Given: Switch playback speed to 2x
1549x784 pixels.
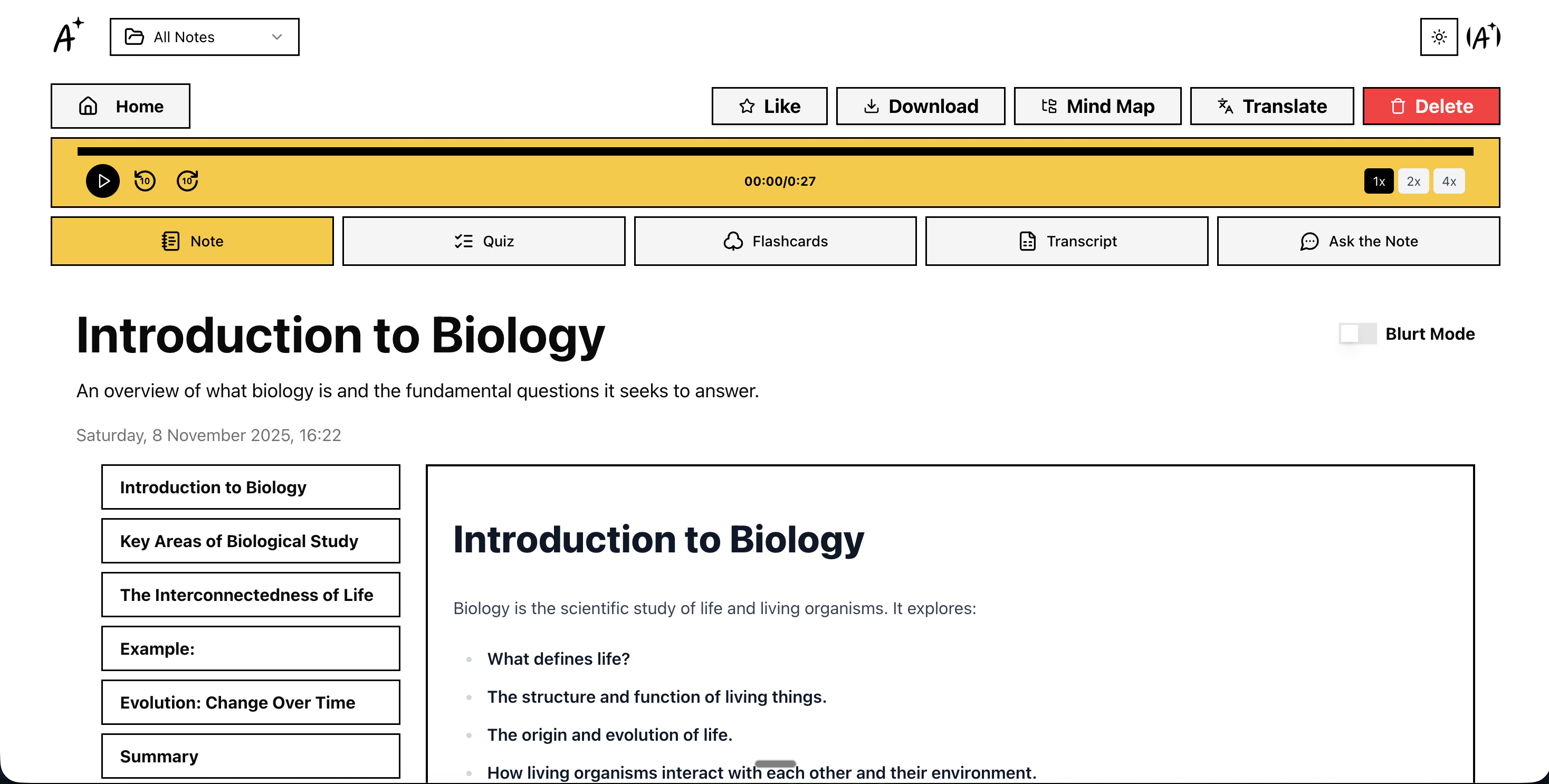Looking at the screenshot, I should click(x=1414, y=180).
